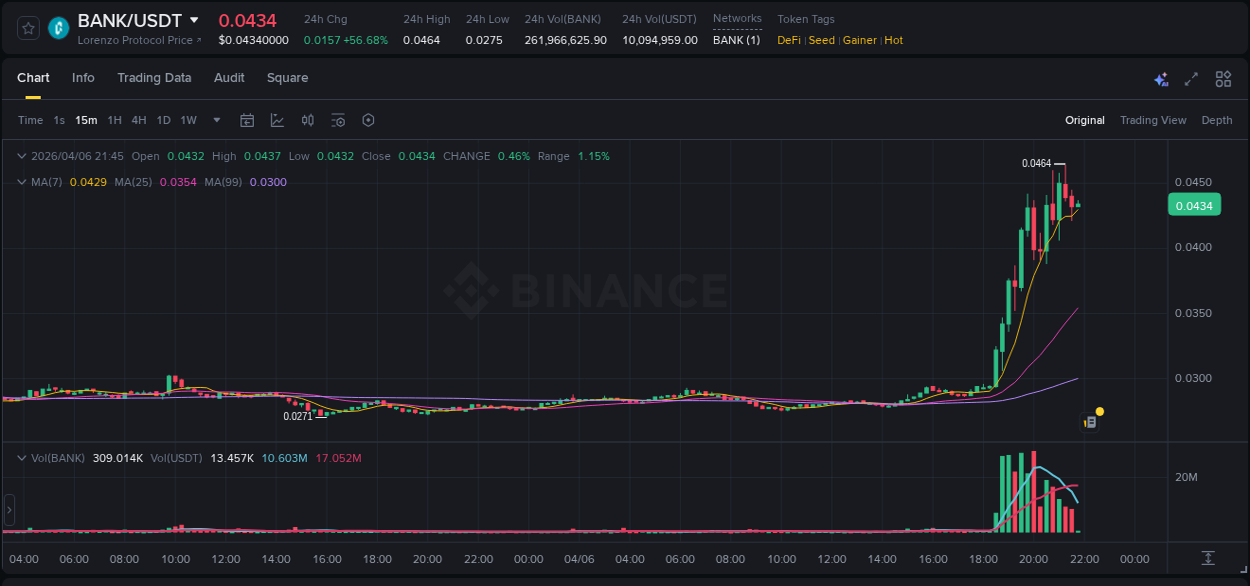Click the Gainer token tag

click(x=860, y=40)
